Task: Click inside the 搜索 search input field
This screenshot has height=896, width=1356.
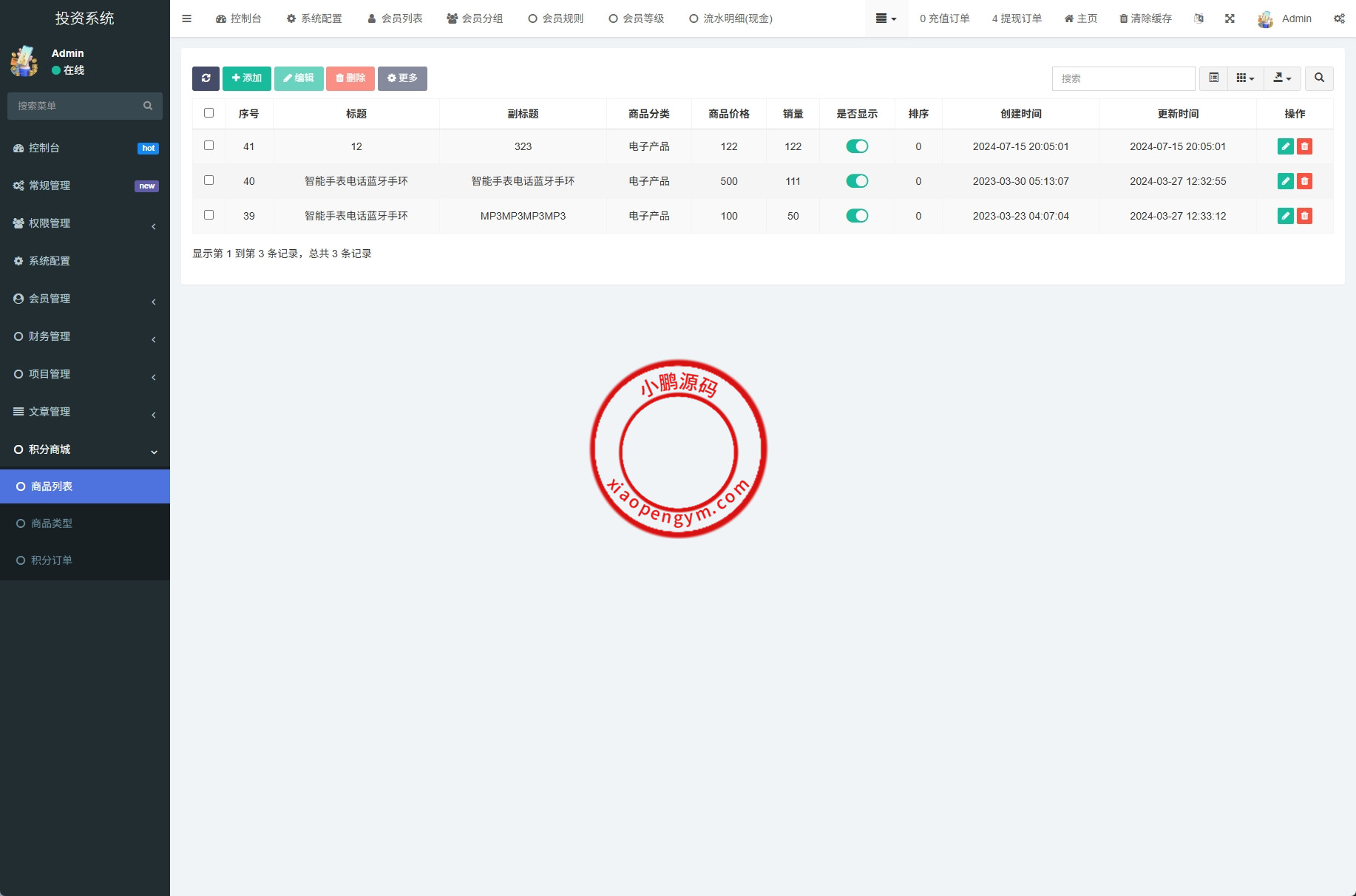Action: [1123, 78]
